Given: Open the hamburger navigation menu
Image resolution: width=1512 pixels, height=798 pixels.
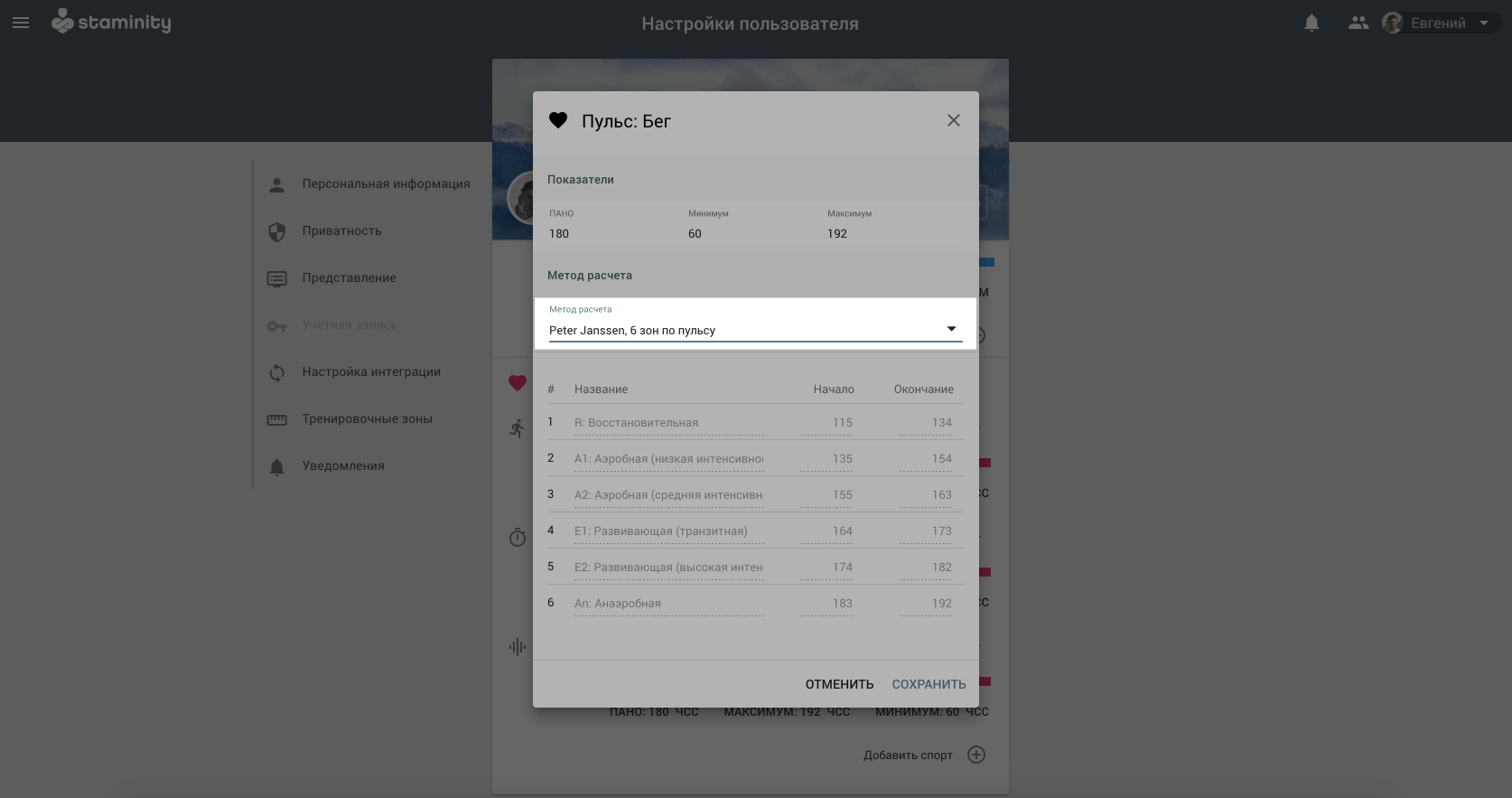Looking at the screenshot, I should pyautogui.click(x=21, y=23).
